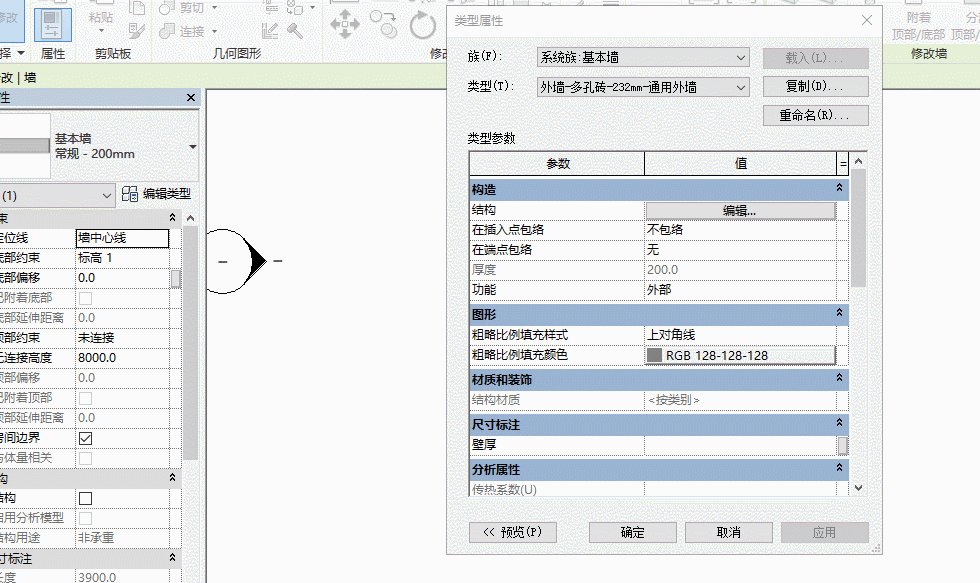Collapse the structure group in properties panel

pos(172,477)
